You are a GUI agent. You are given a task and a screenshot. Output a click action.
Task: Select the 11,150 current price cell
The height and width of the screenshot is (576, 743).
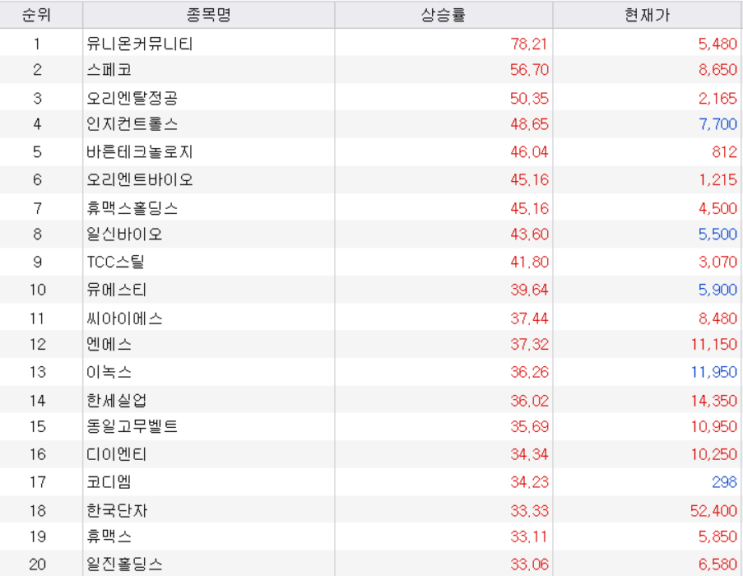(714, 344)
